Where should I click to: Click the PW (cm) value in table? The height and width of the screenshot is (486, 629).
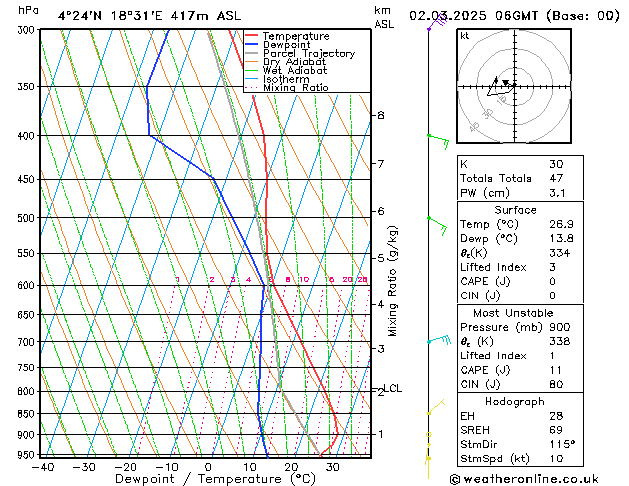(554, 194)
